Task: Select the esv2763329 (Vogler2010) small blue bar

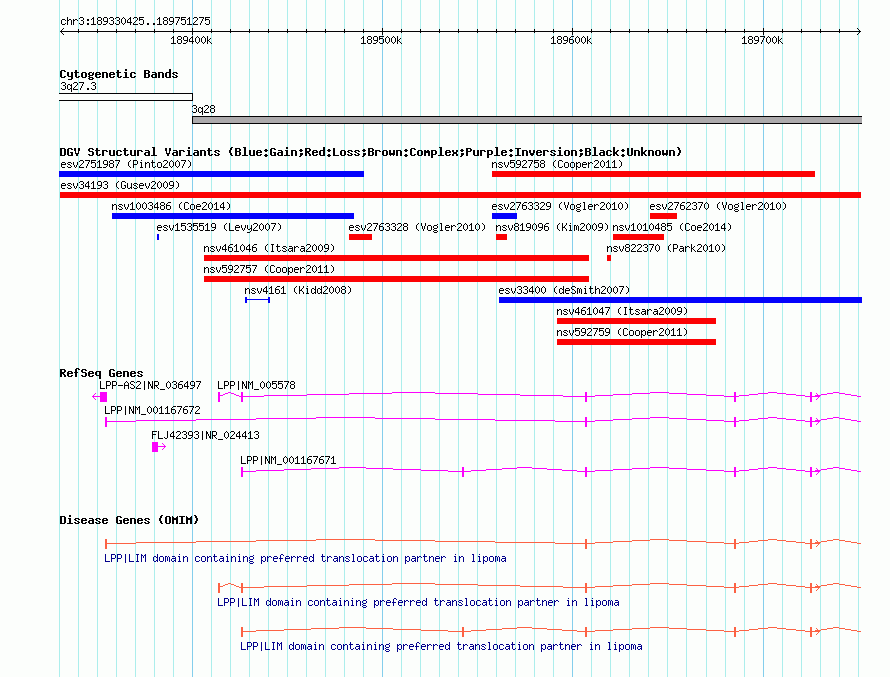Action: coord(504,216)
